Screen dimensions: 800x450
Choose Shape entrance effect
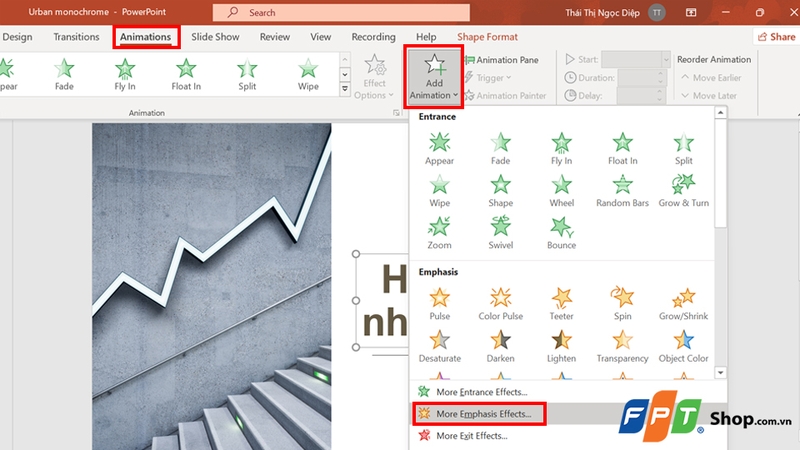coord(501,191)
